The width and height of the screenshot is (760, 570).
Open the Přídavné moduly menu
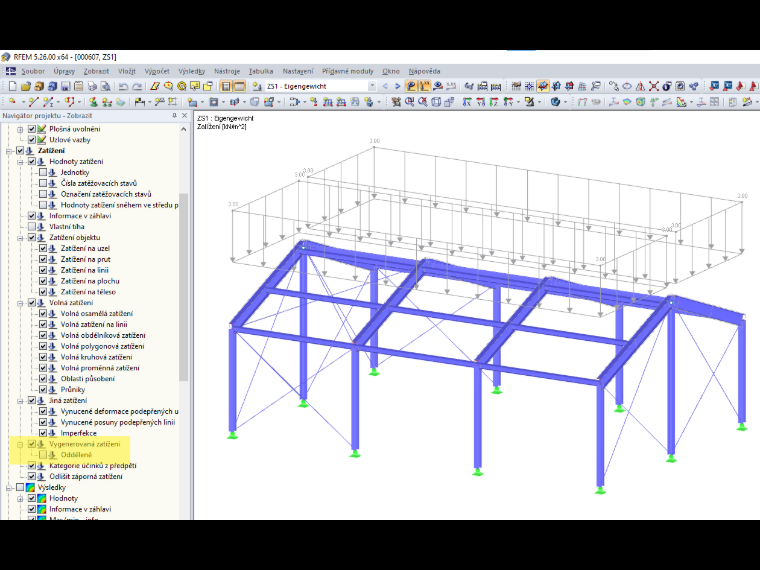click(348, 71)
